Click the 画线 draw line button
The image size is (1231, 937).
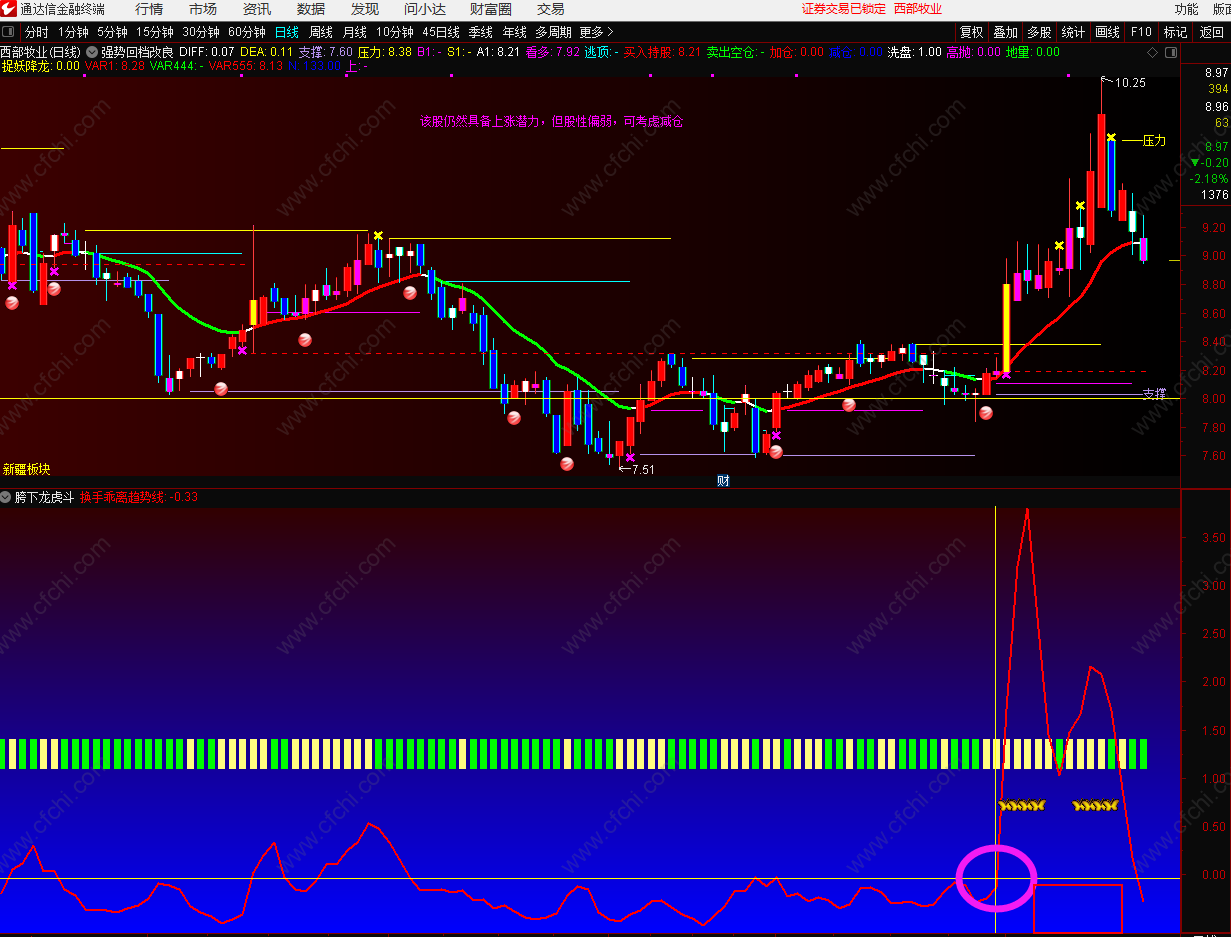(1107, 32)
